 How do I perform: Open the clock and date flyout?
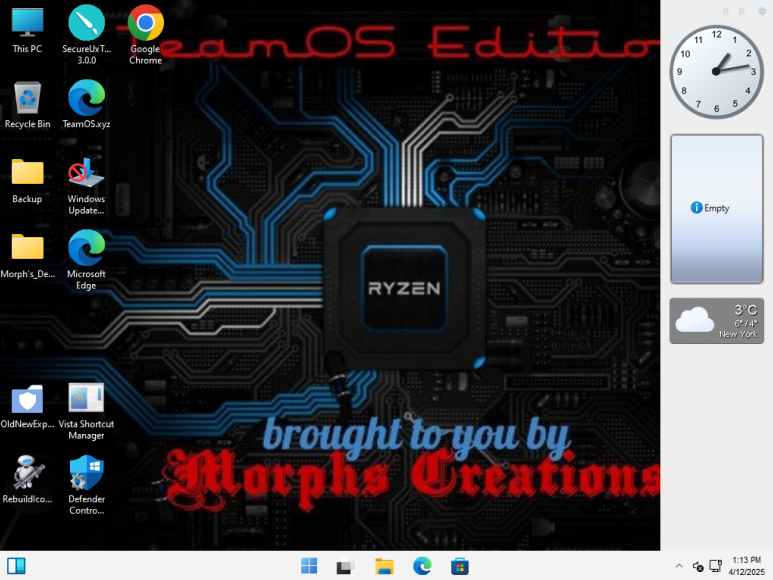(746, 566)
